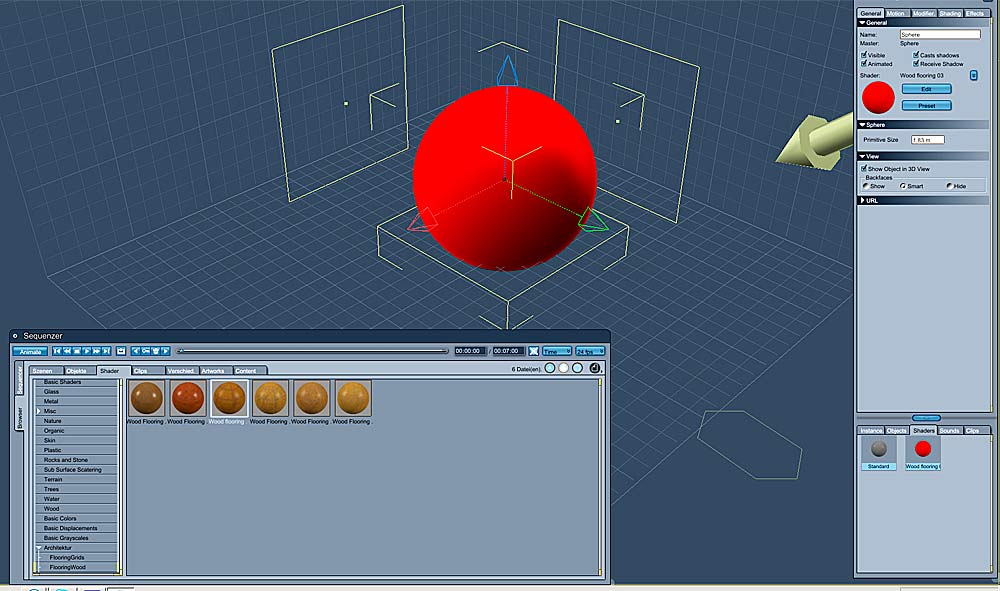Open the Sounds tab in lower panel

[949, 430]
